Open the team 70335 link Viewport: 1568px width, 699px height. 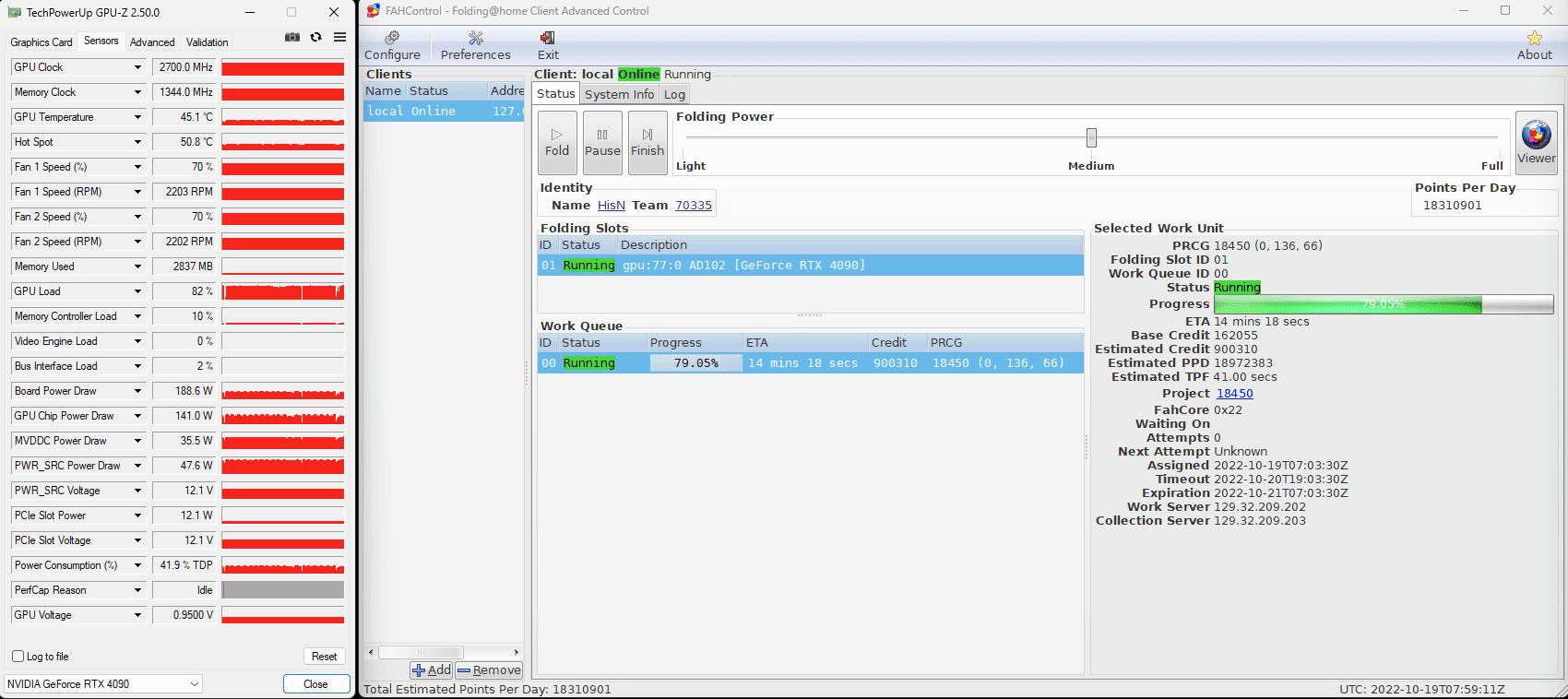pos(694,206)
